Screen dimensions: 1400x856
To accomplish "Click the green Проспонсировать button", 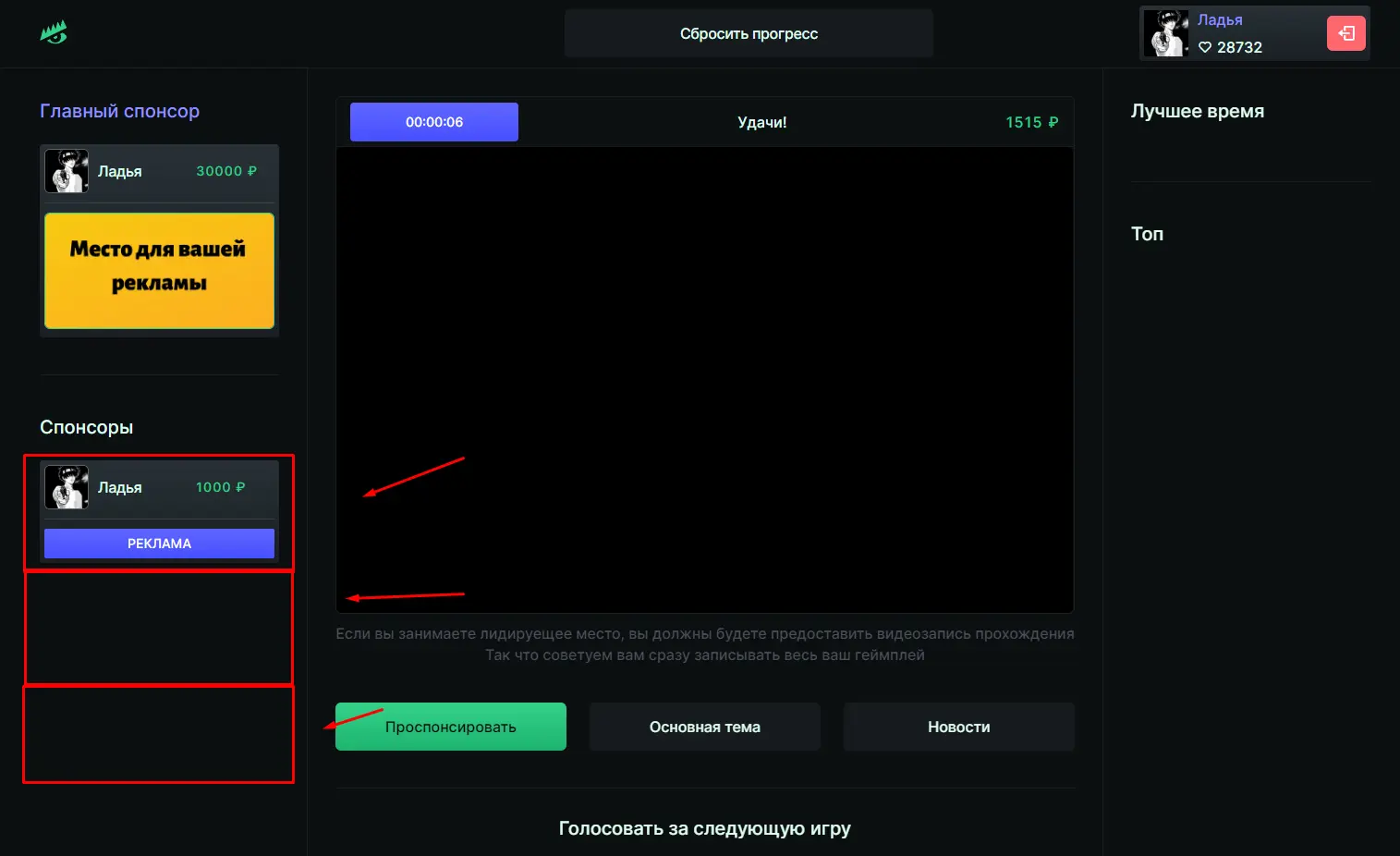I will 450,727.
